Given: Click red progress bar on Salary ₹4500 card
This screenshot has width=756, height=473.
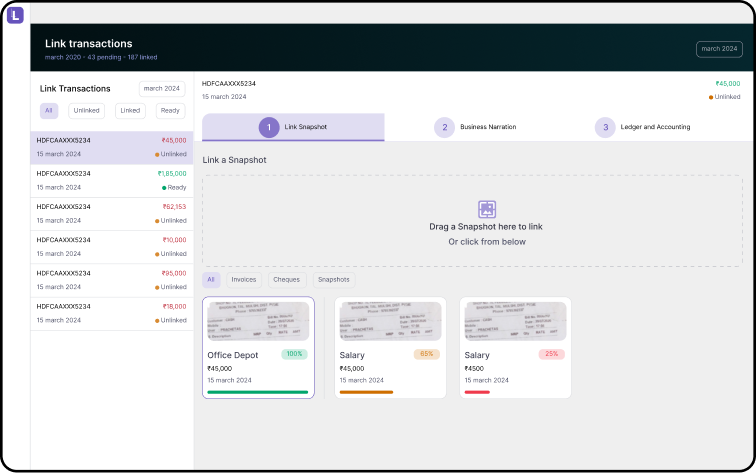Looking at the screenshot, I should 477,392.
